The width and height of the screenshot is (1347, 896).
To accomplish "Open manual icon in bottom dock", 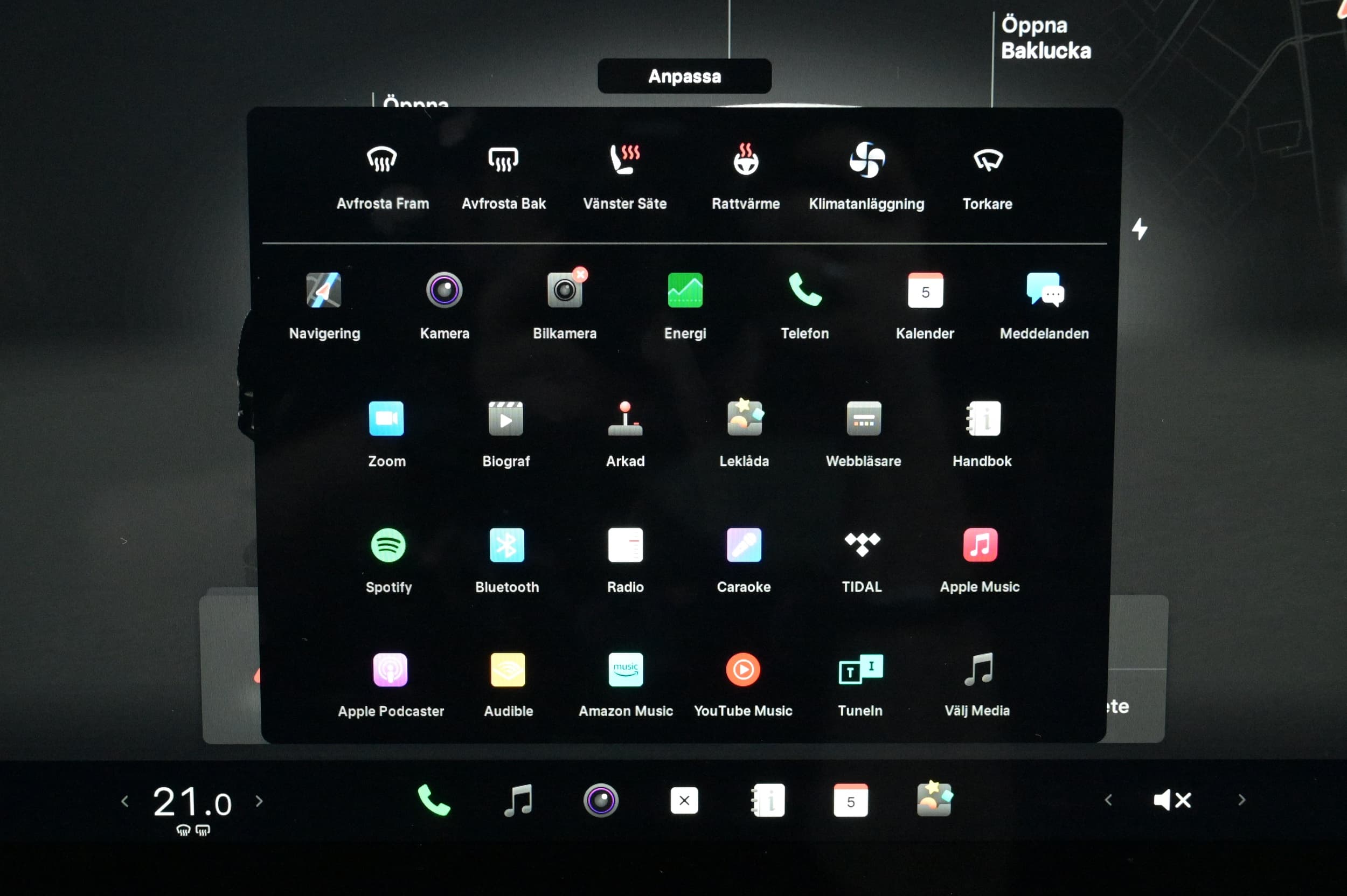I will [x=767, y=801].
